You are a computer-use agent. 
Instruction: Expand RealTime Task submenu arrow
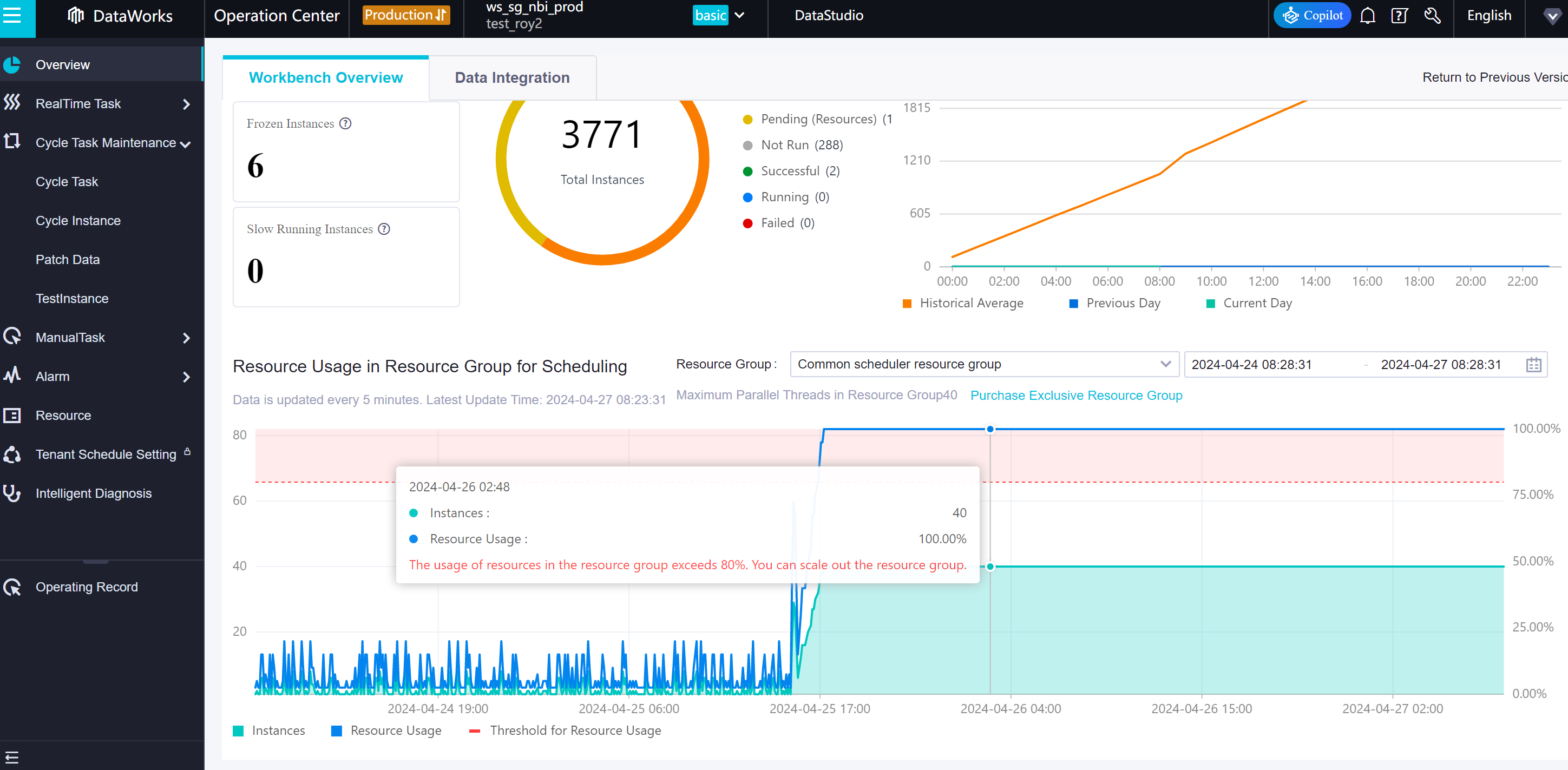pyautogui.click(x=186, y=104)
